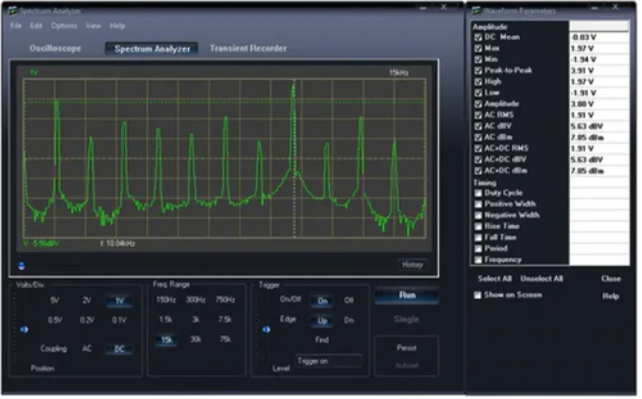Open the File menu
The width and height of the screenshot is (642, 399).
pos(16,26)
